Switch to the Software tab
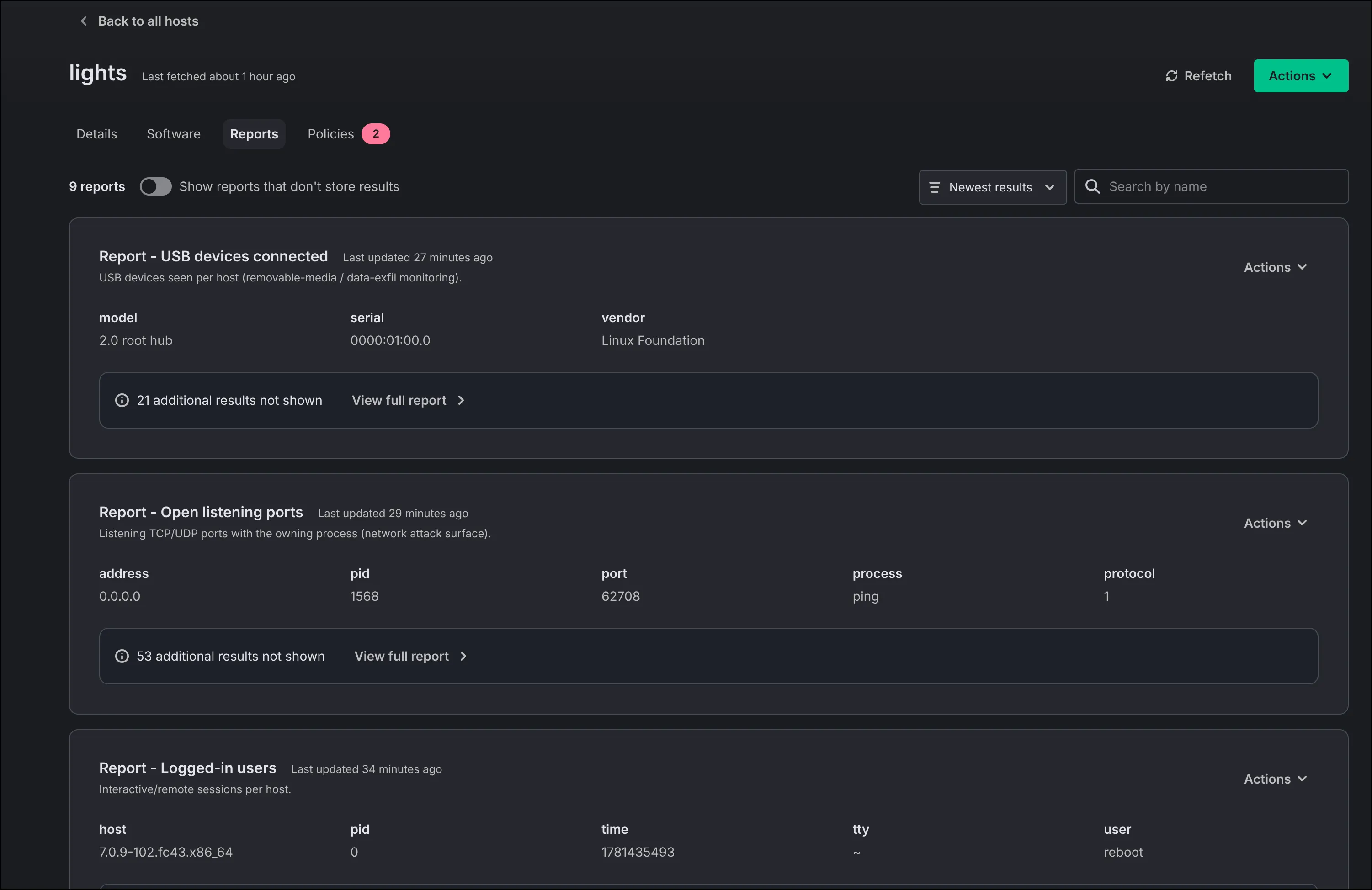Screen dimensions: 1372x890 (174, 134)
